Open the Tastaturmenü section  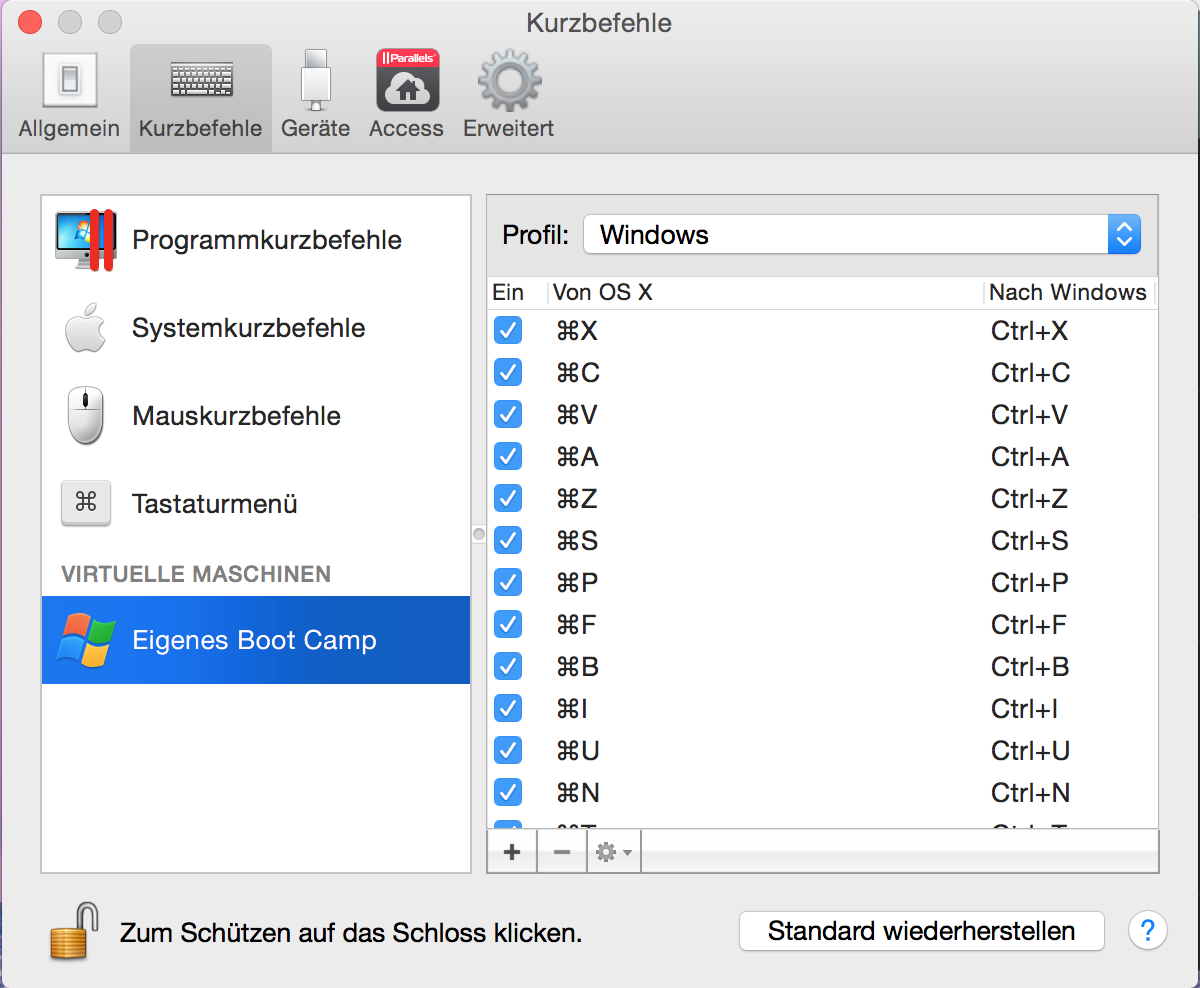[x=213, y=503]
